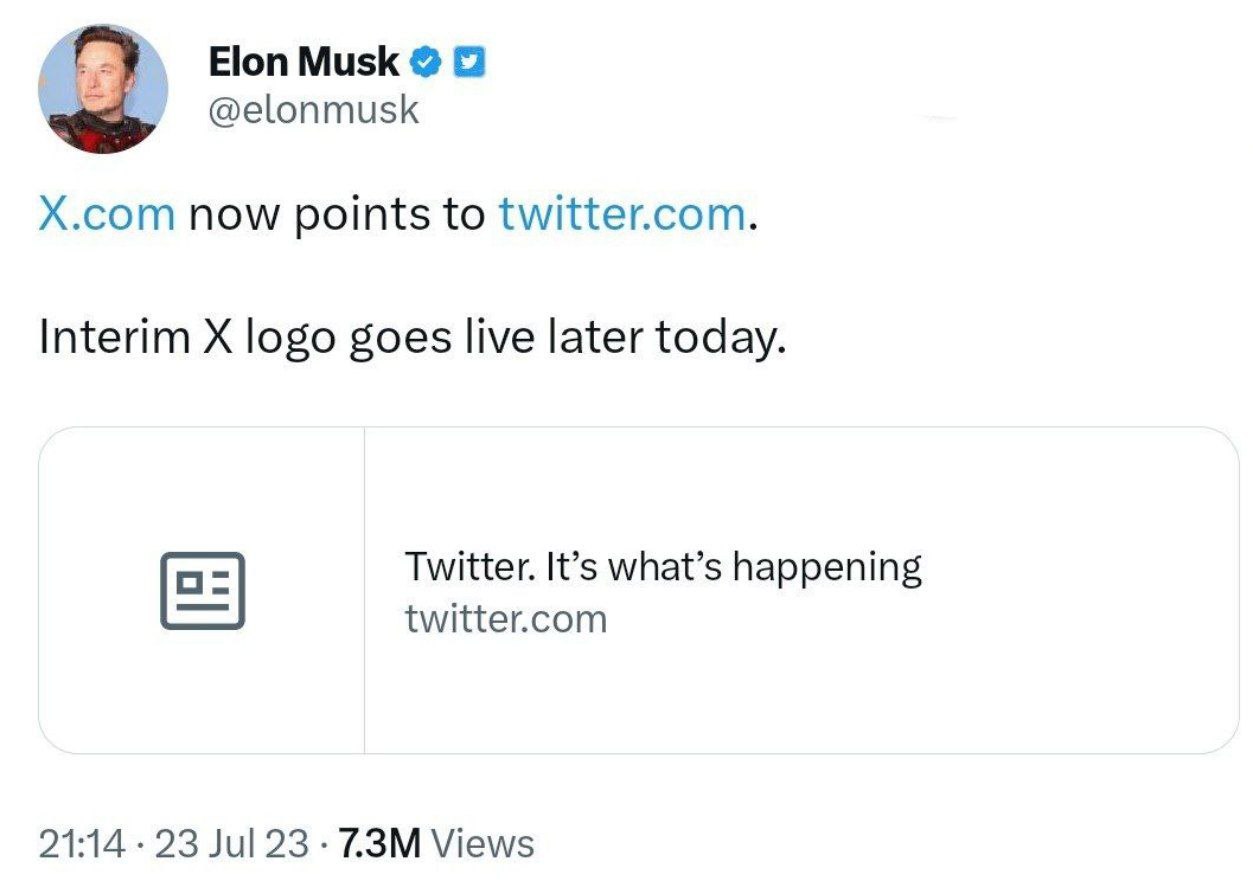Click the 7.3M view count
The image size is (1253, 881).
tap(380, 844)
